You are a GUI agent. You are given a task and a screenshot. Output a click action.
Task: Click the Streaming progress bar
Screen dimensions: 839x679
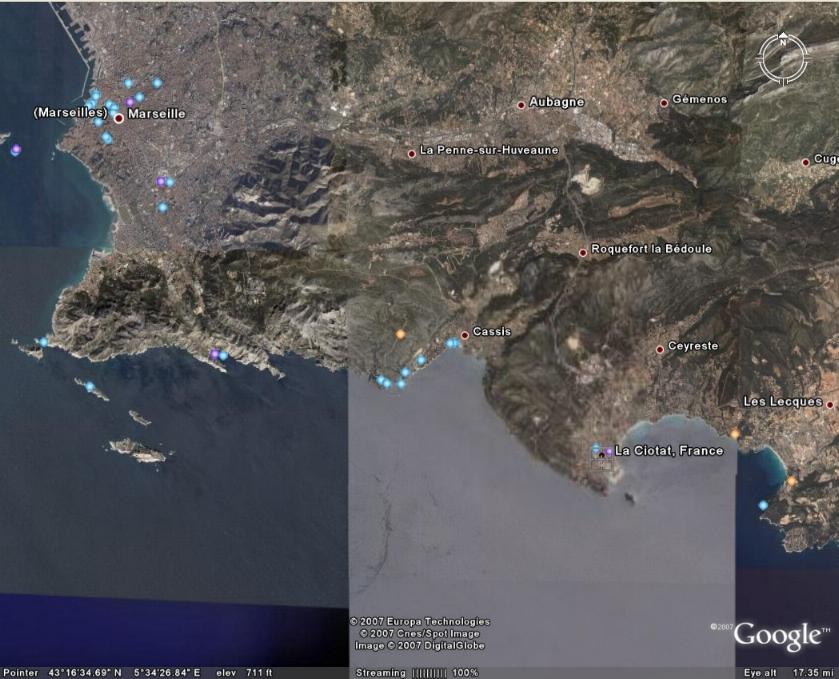(429, 673)
